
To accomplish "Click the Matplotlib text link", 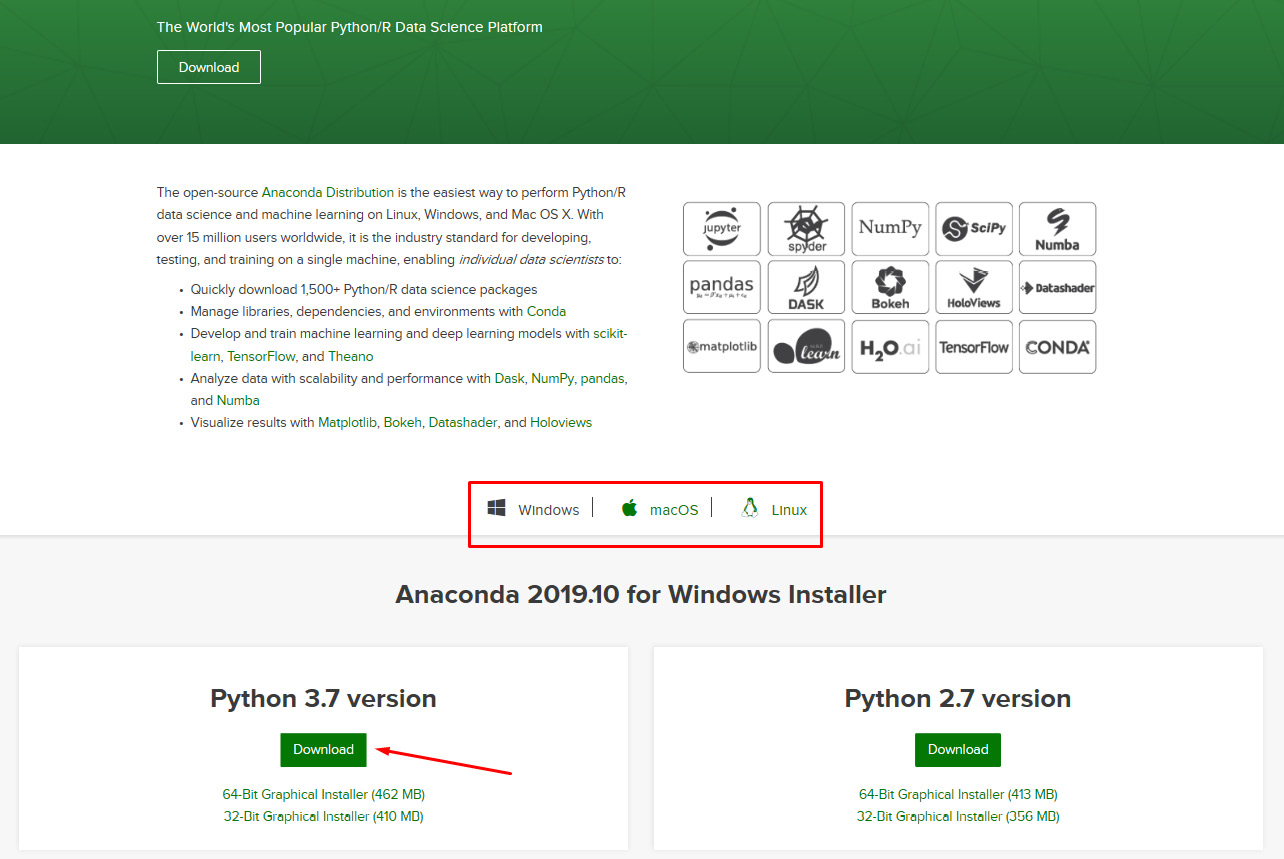I will coord(347,422).
